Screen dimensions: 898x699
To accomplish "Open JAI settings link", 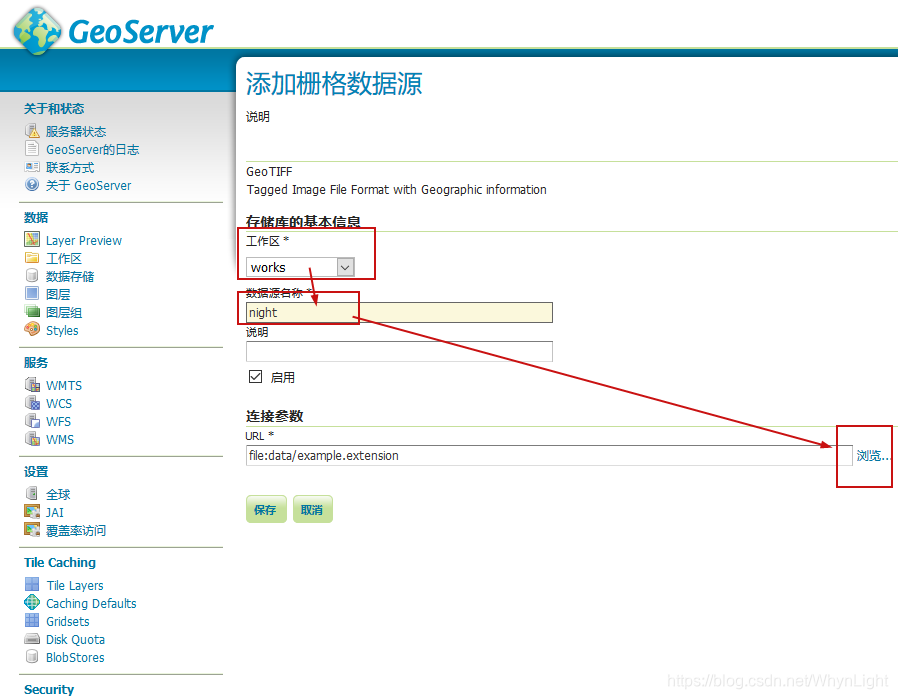I will [54, 512].
